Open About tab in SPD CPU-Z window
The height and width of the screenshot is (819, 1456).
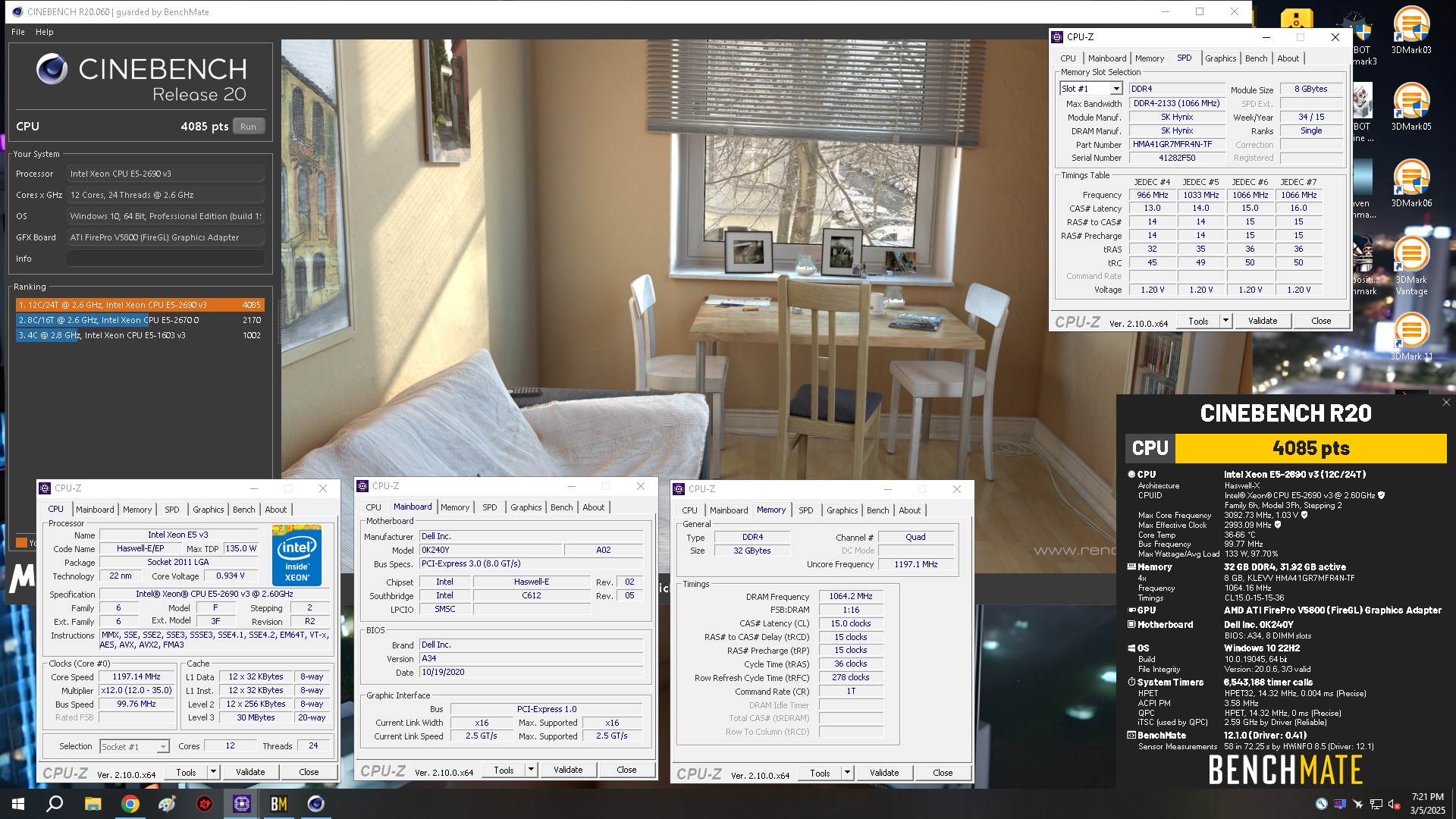pyautogui.click(x=1288, y=58)
